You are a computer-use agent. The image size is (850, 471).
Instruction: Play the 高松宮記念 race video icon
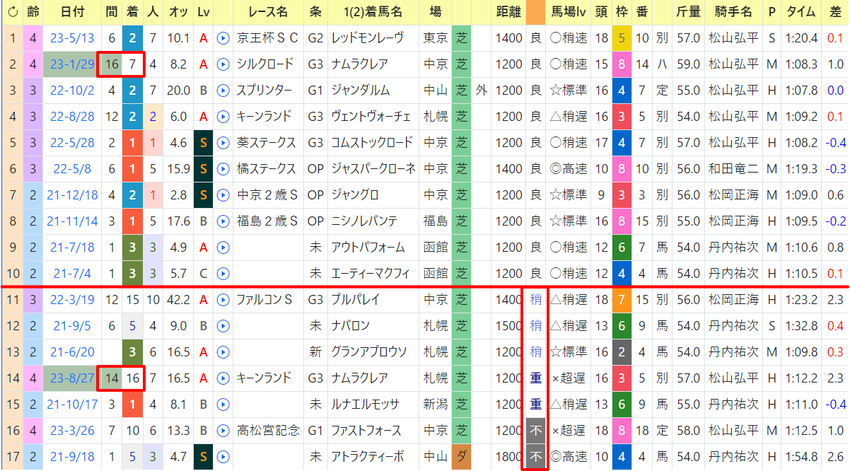pos(223,431)
